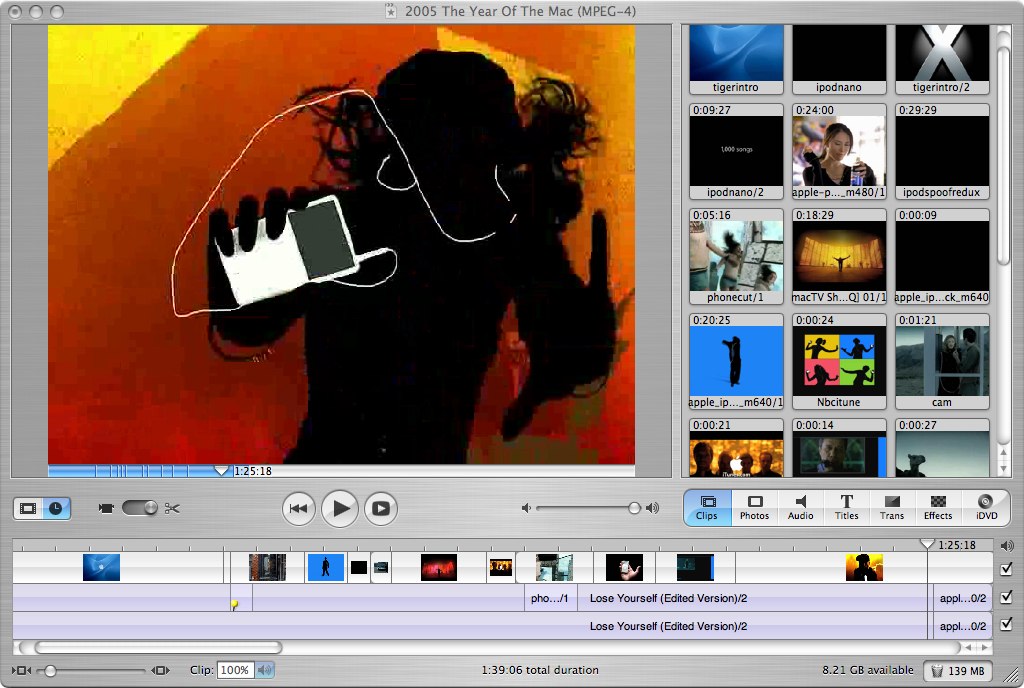Click the loud volume speaker icon
Image resolution: width=1024 pixels, height=688 pixels.
[652, 508]
